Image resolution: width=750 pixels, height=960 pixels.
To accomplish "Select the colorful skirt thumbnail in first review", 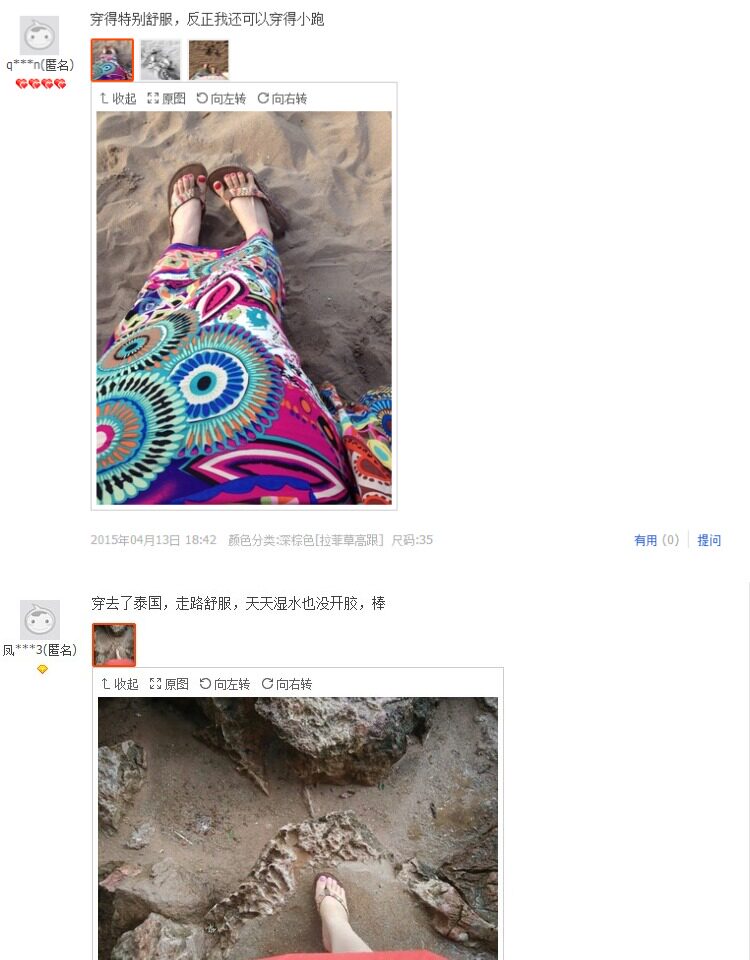I will [112, 60].
